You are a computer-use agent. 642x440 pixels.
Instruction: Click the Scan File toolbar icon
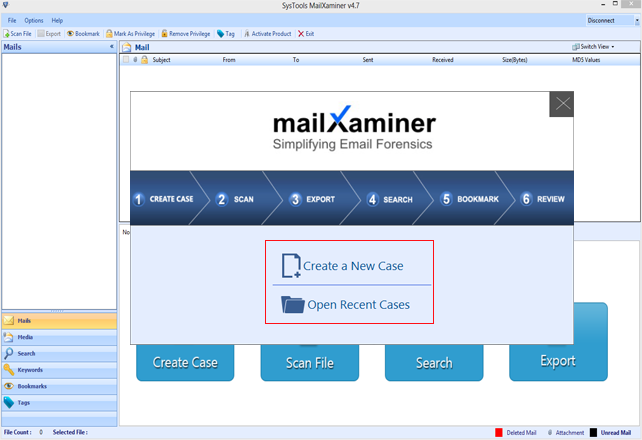(x=7, y=34)
